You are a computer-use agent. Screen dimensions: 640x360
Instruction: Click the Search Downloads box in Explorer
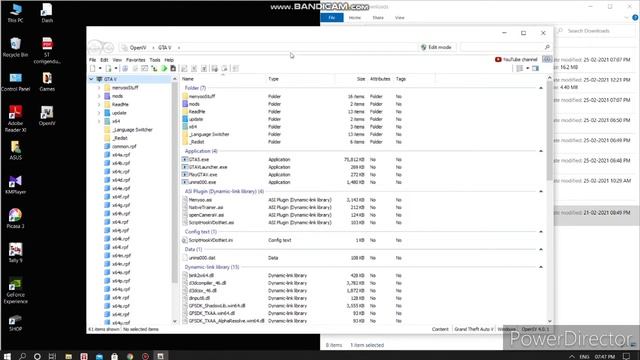pos(594,31)
